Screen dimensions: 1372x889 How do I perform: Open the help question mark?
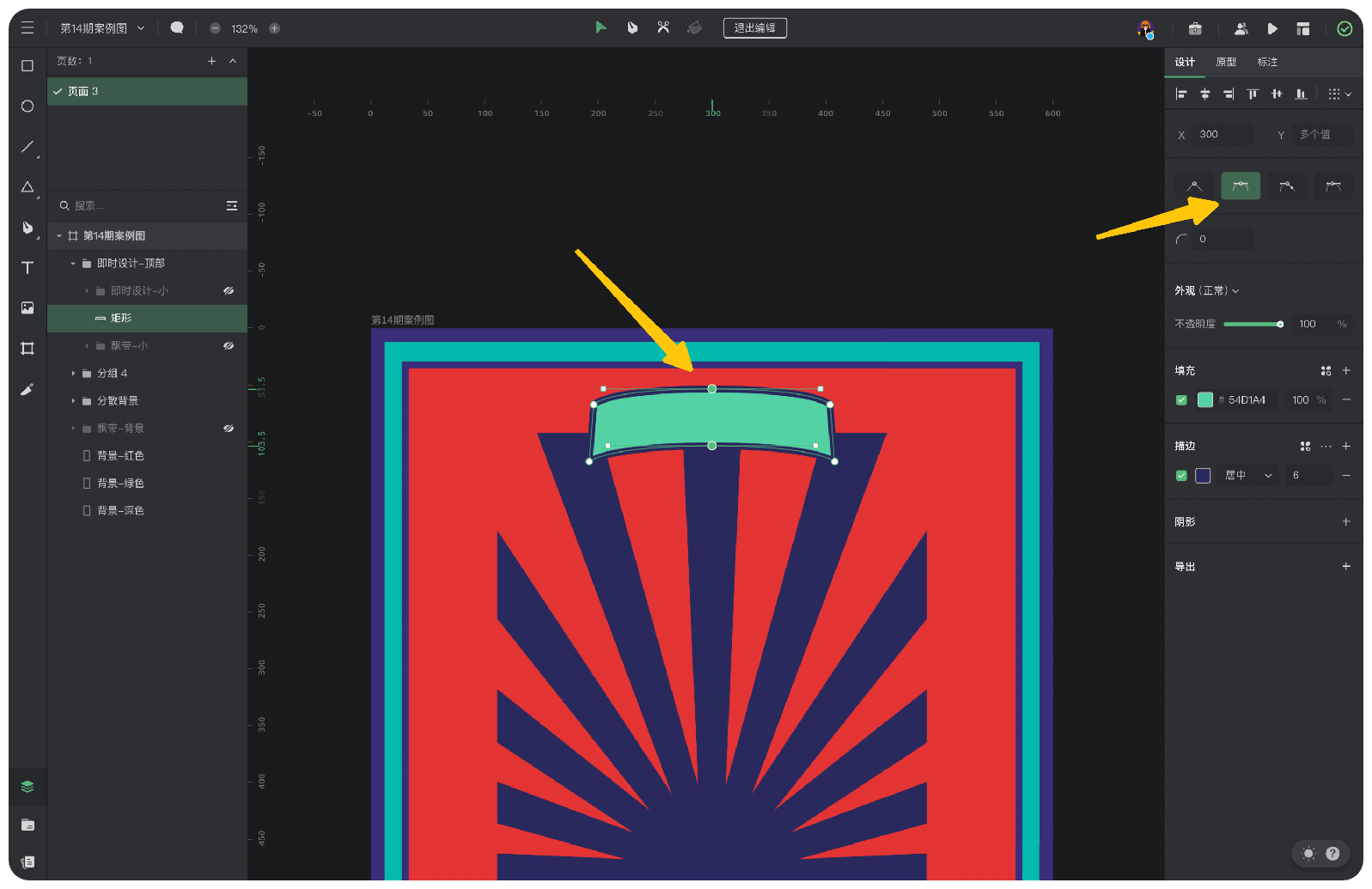[x=1332, y=853]
